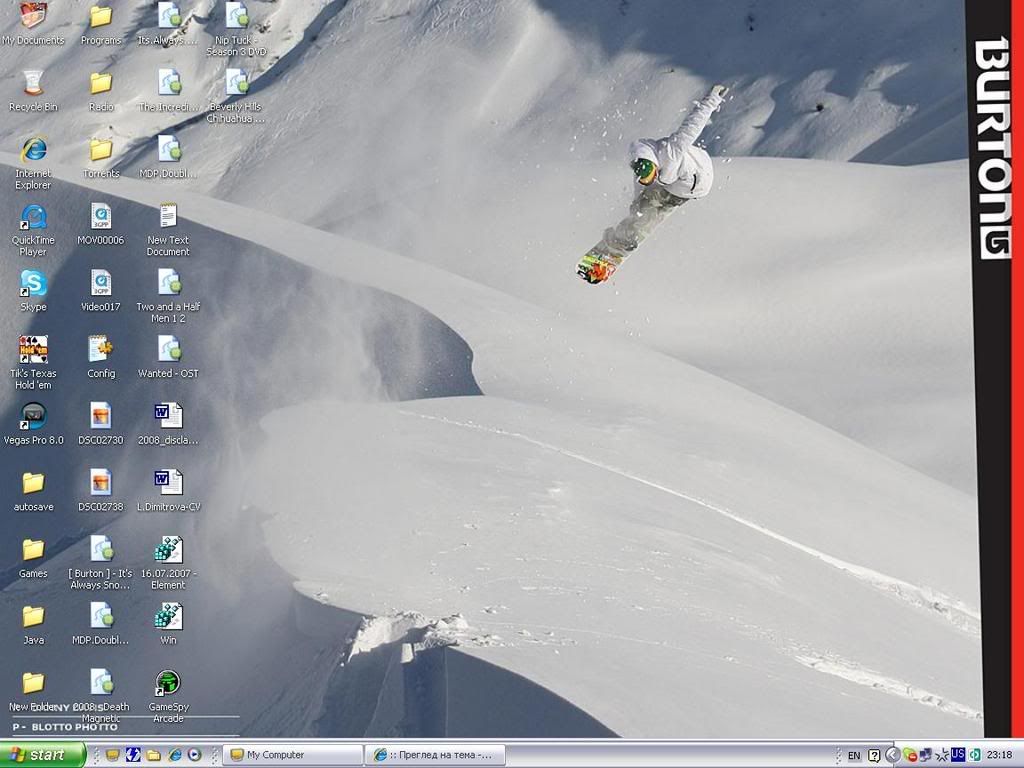This screenshot has width=1024, height=768.
Task: Select the MOV00006 video file
Action: 101,224
